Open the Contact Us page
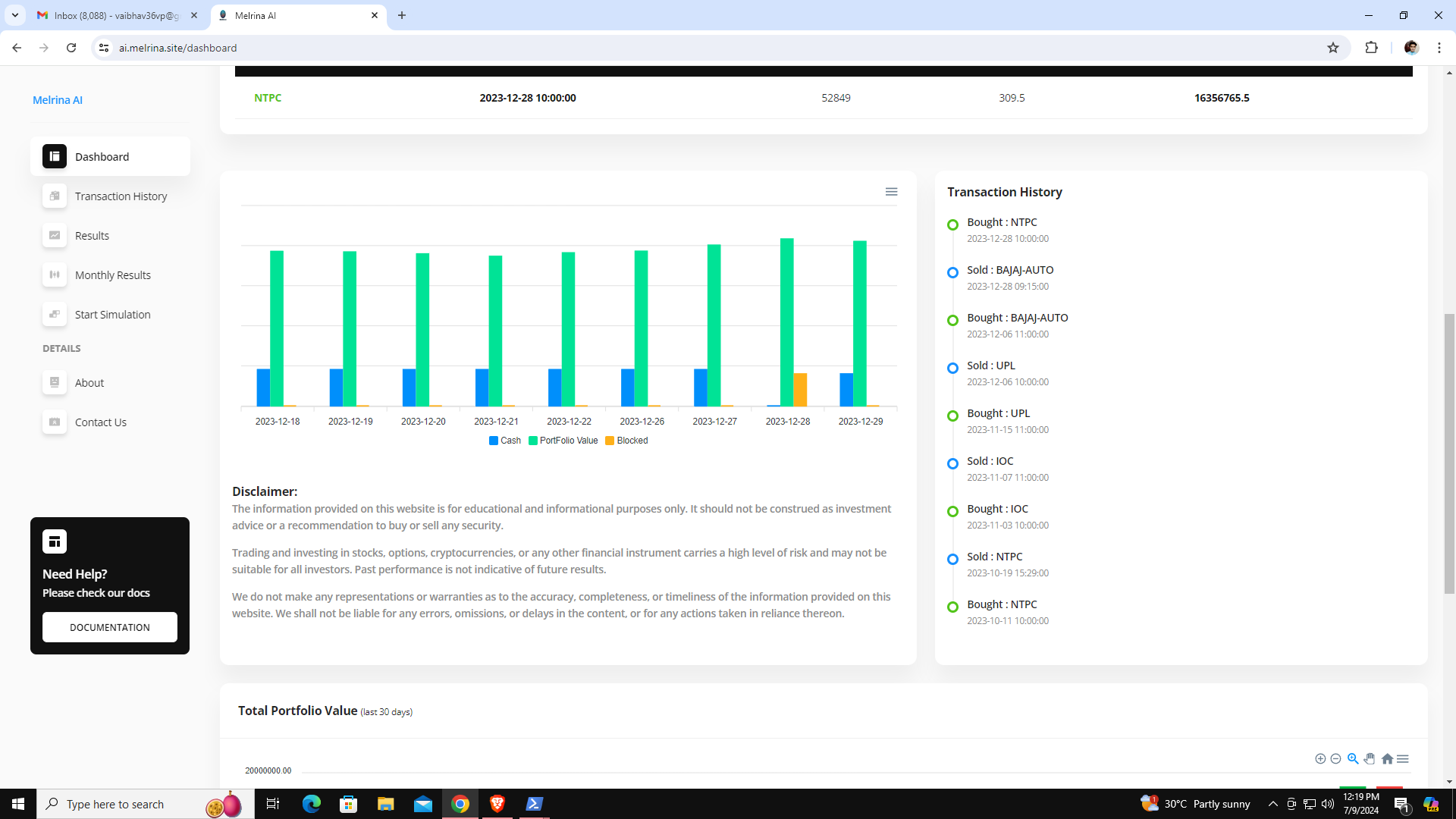The image size is (1456, 819). pyautogui.click(x=100, y=422)
